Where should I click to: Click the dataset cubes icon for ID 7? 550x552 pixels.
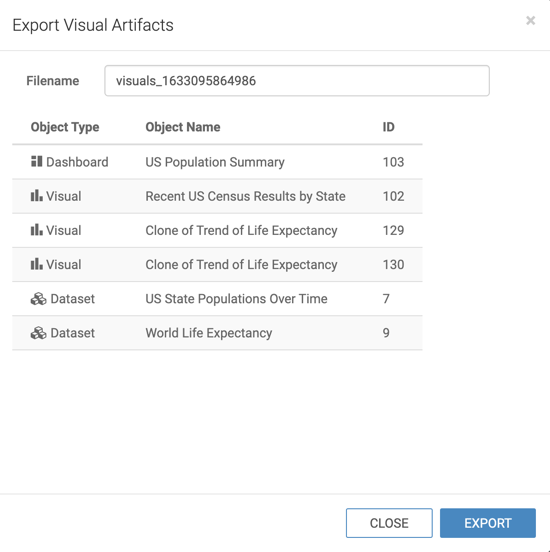point(38,299)
